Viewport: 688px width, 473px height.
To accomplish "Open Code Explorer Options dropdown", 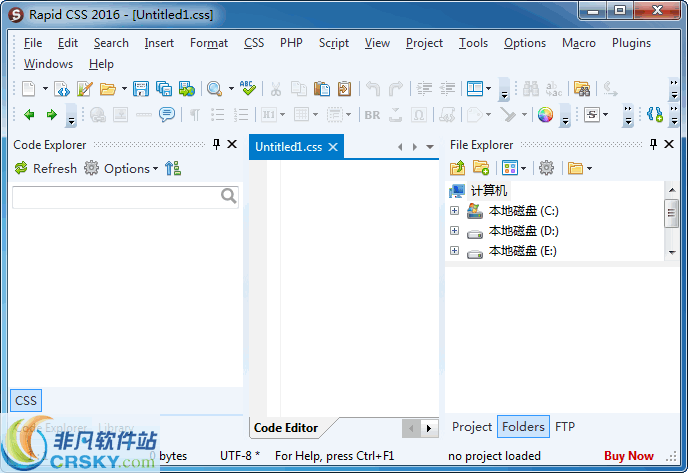I will point(122,168).
